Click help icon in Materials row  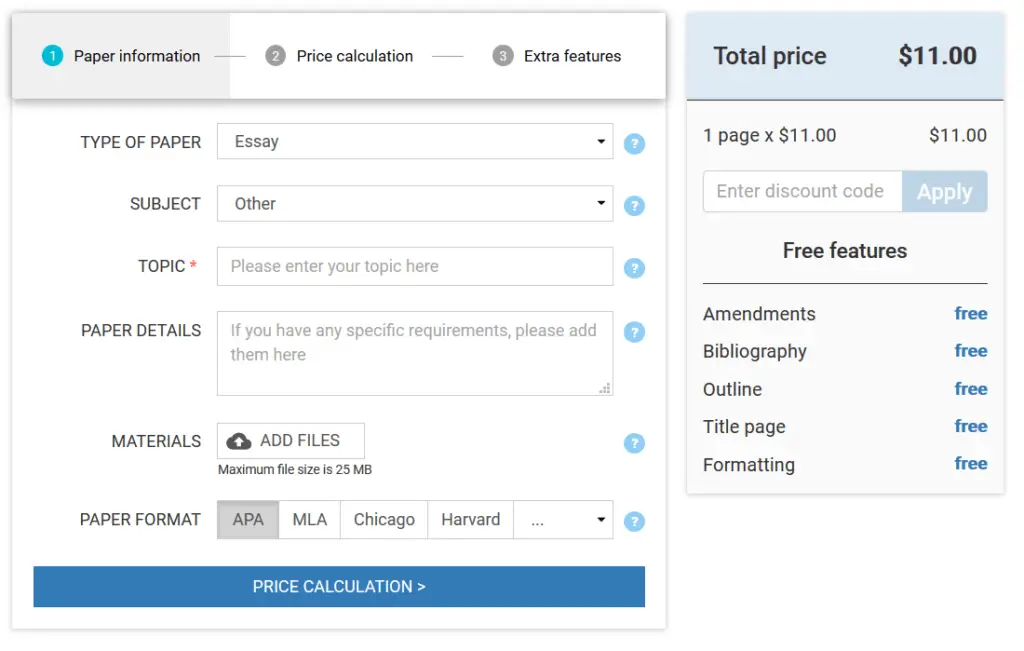tap(634, 443)
